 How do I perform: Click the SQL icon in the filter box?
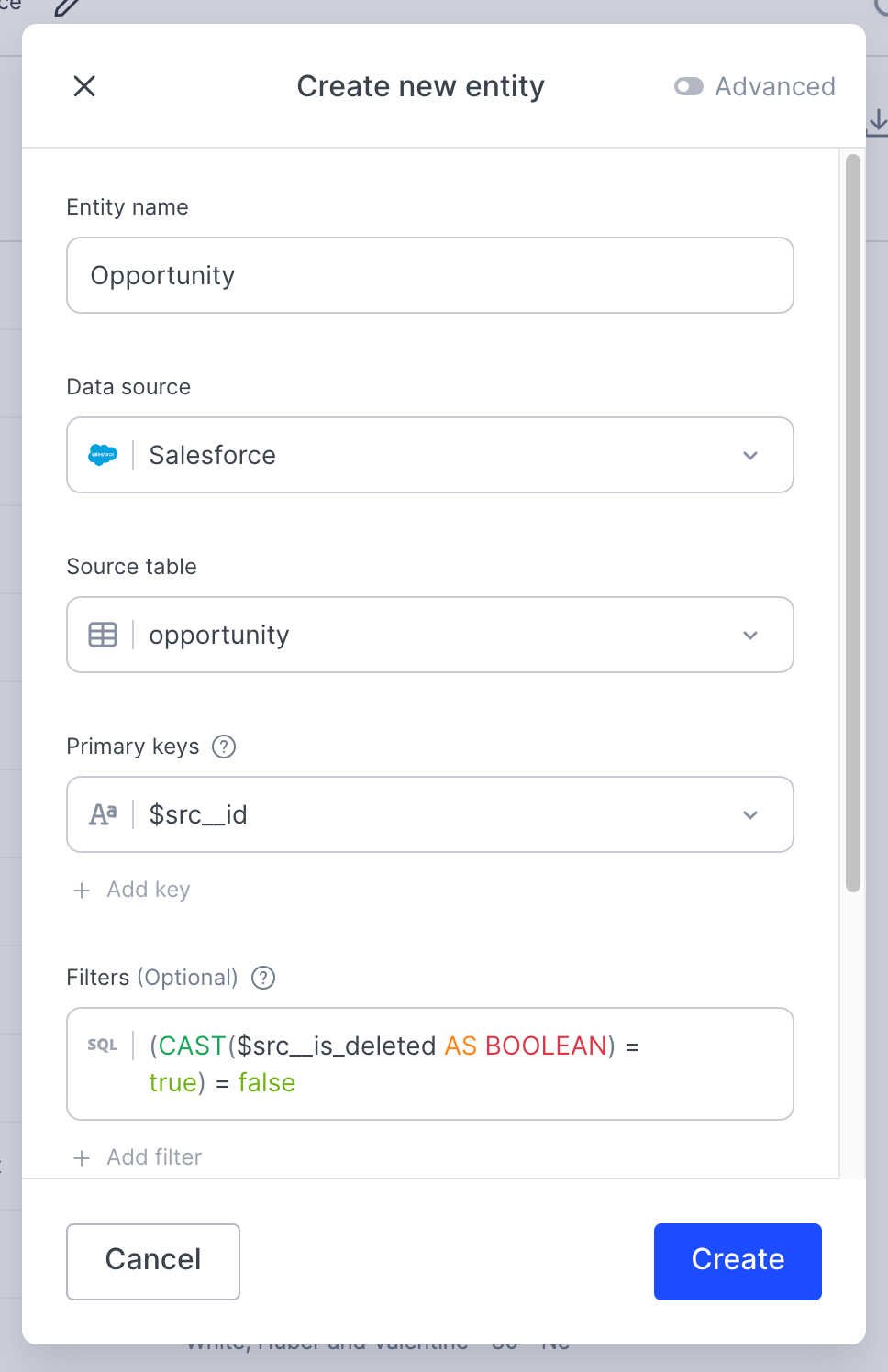coord(103,1046)
